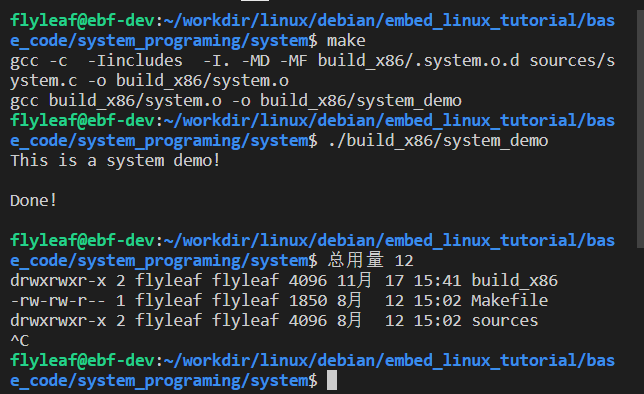644x394 pixels.
Task: Click the 'build_x86/.system.o.d' text in the gcc line
Action: point(419,61)
